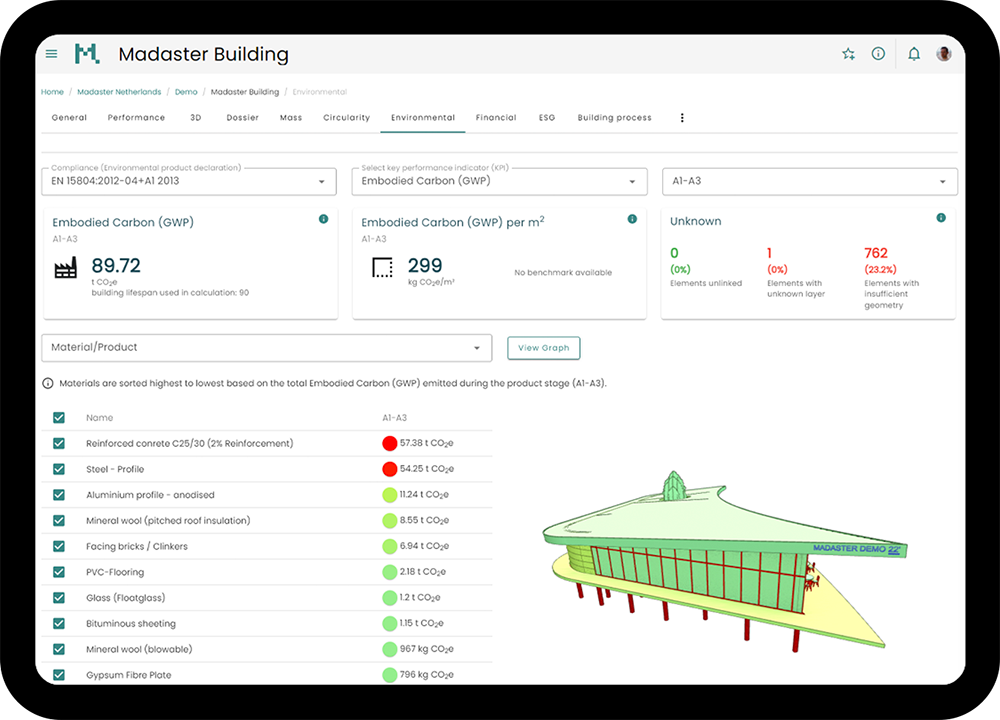This screenshot has width=1000, height=720.
Task: Mark building as favorite with star icon
Action: click(848, 54)
